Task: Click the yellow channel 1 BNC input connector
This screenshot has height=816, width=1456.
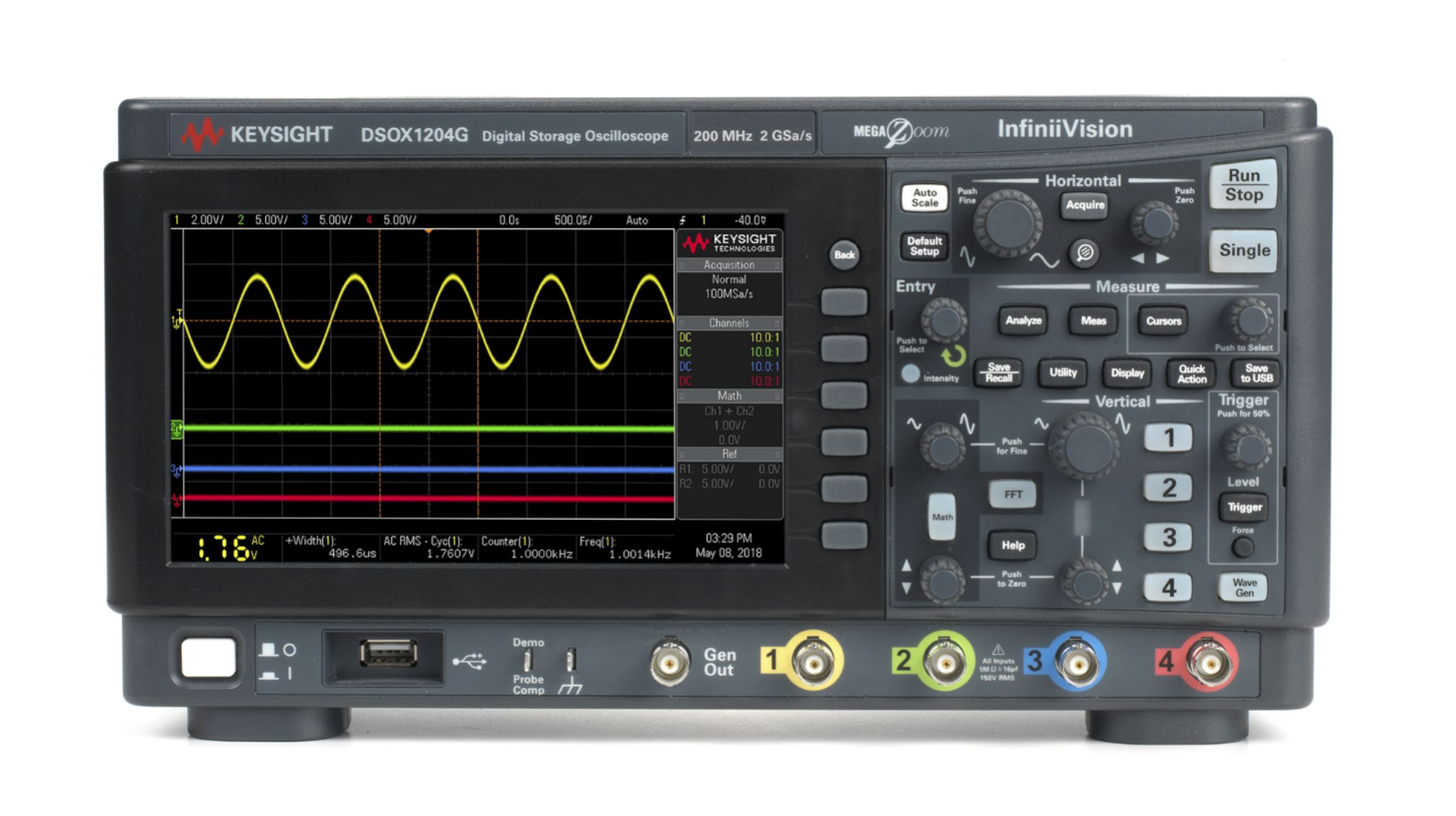Action: (813, 662)
